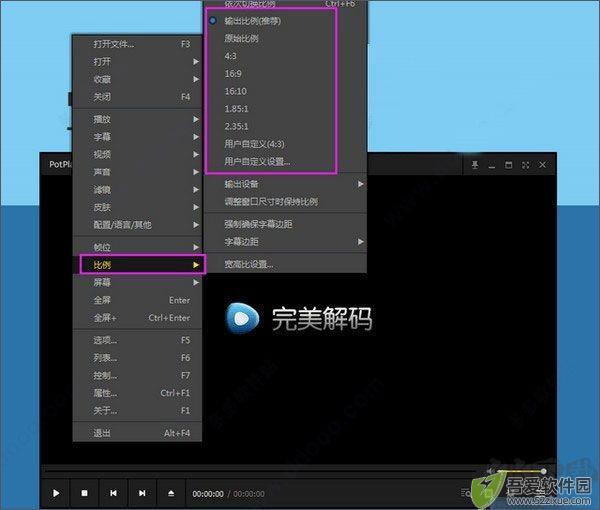Adjust the volume slider
This screenshot has width=600, height=510.
point(520,471)
